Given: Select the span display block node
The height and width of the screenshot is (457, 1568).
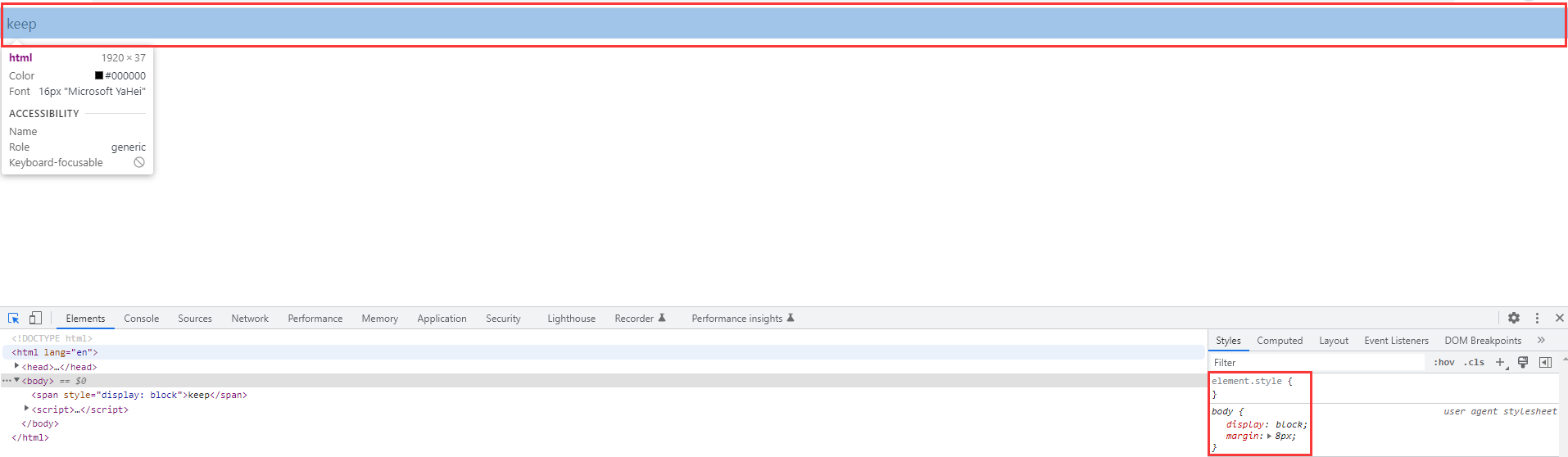Looking at the screenshot, I should pyautogui.click(x=139, y=395).
